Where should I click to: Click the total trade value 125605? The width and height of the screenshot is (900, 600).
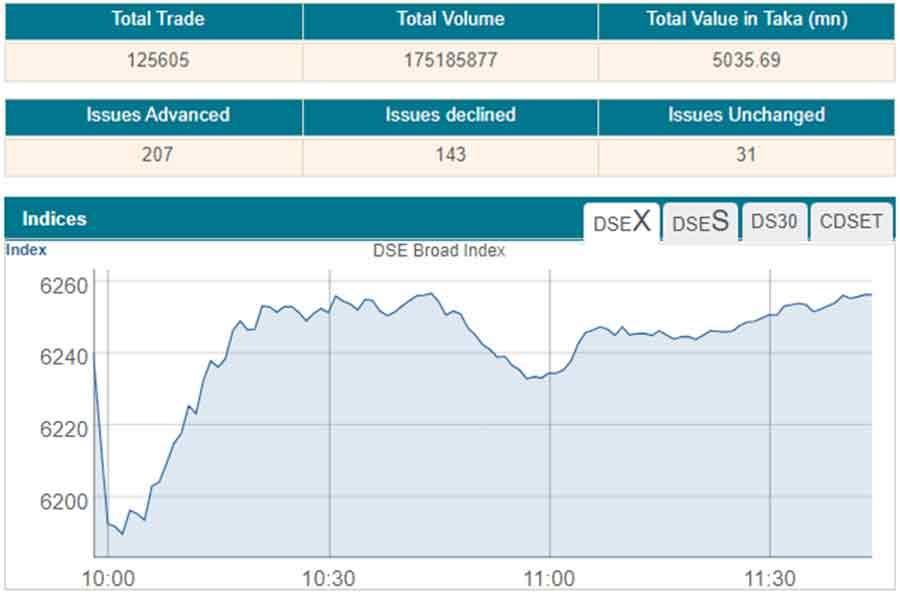157,60
